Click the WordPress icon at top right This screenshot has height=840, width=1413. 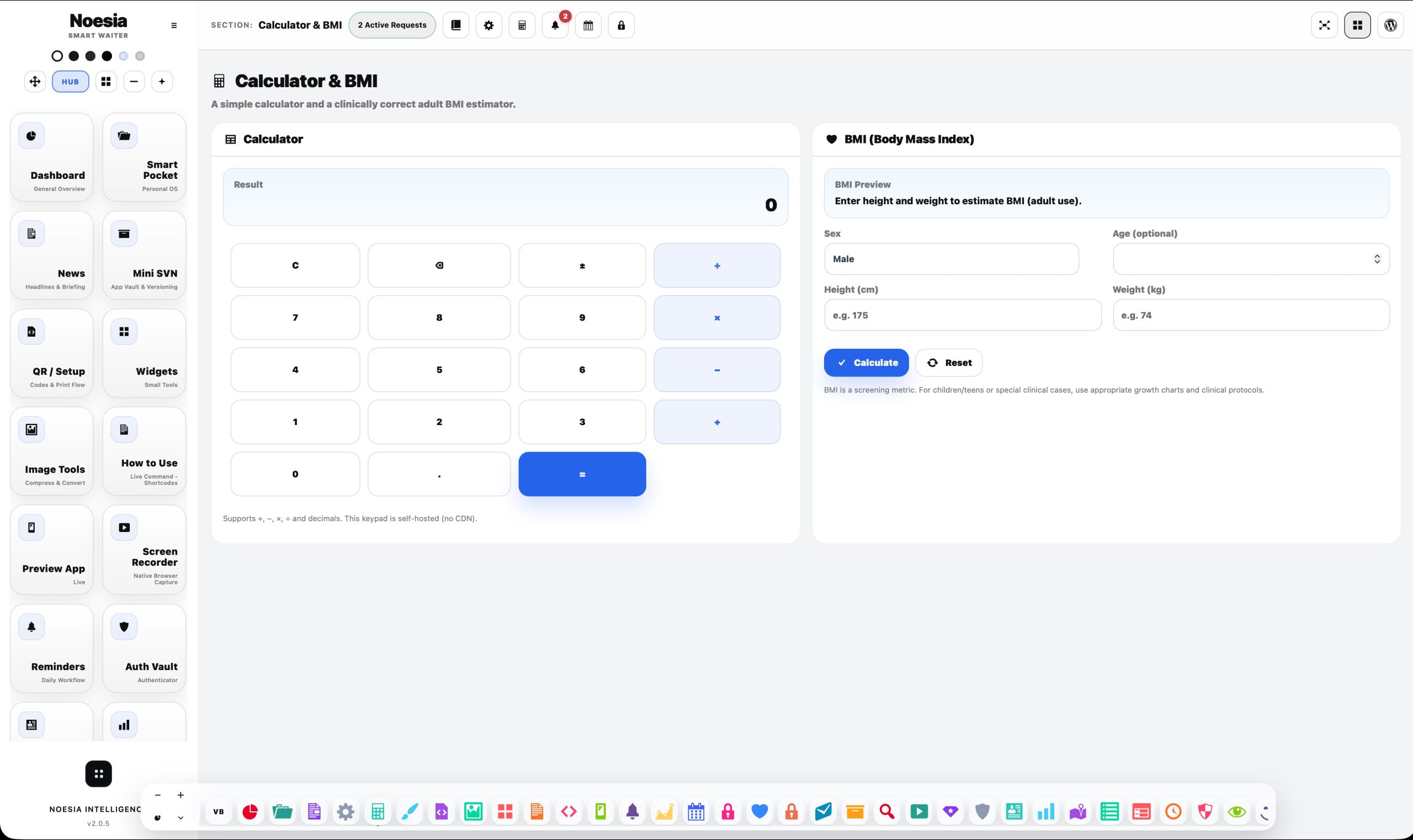(1390, 25)
